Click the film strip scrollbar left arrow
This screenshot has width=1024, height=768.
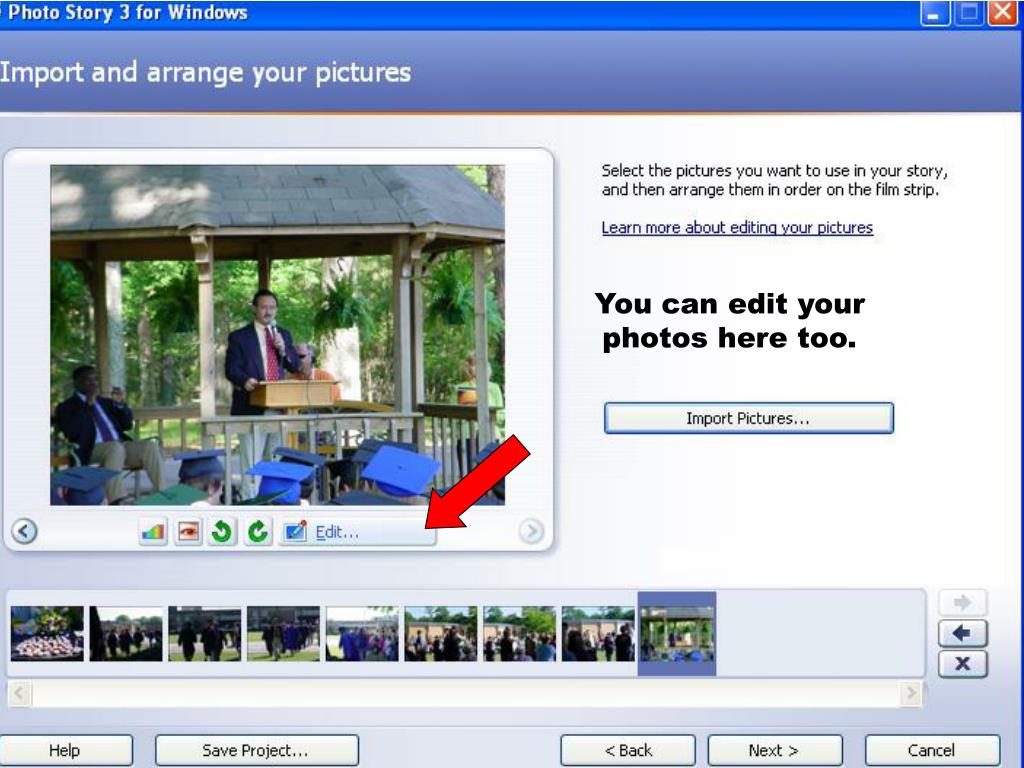tap(20, 693)
